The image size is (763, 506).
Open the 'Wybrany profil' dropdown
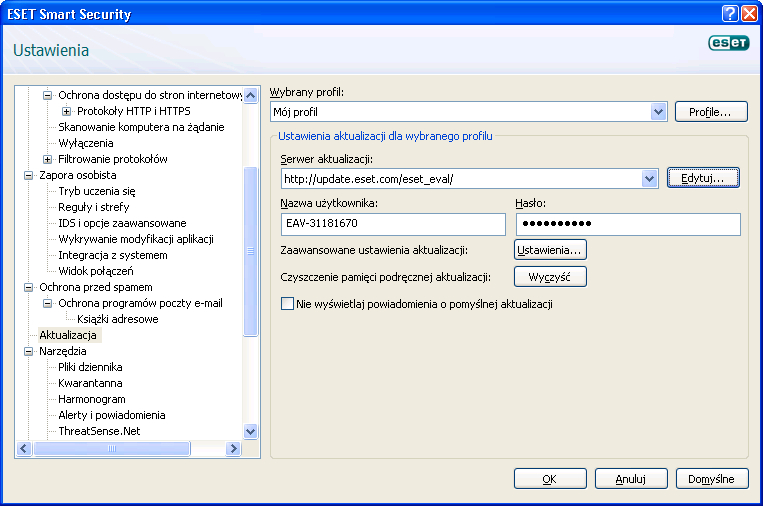coord(658,112)
